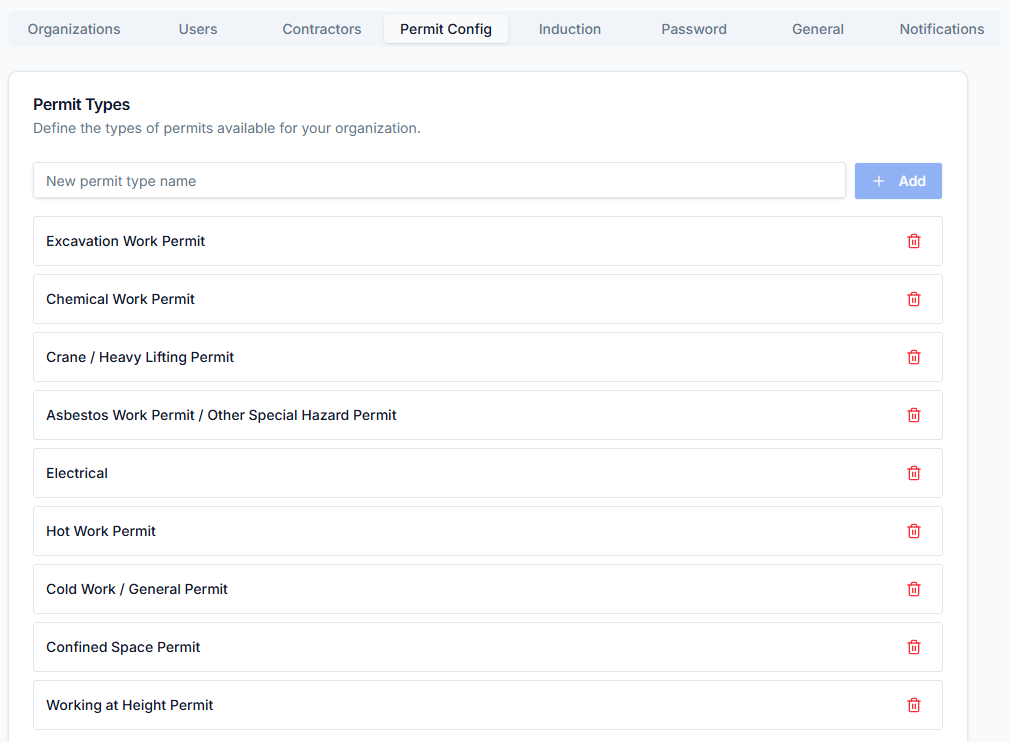Screen dimensions: 1010x742
Task: Click the permit types description text
Action: 227,128
